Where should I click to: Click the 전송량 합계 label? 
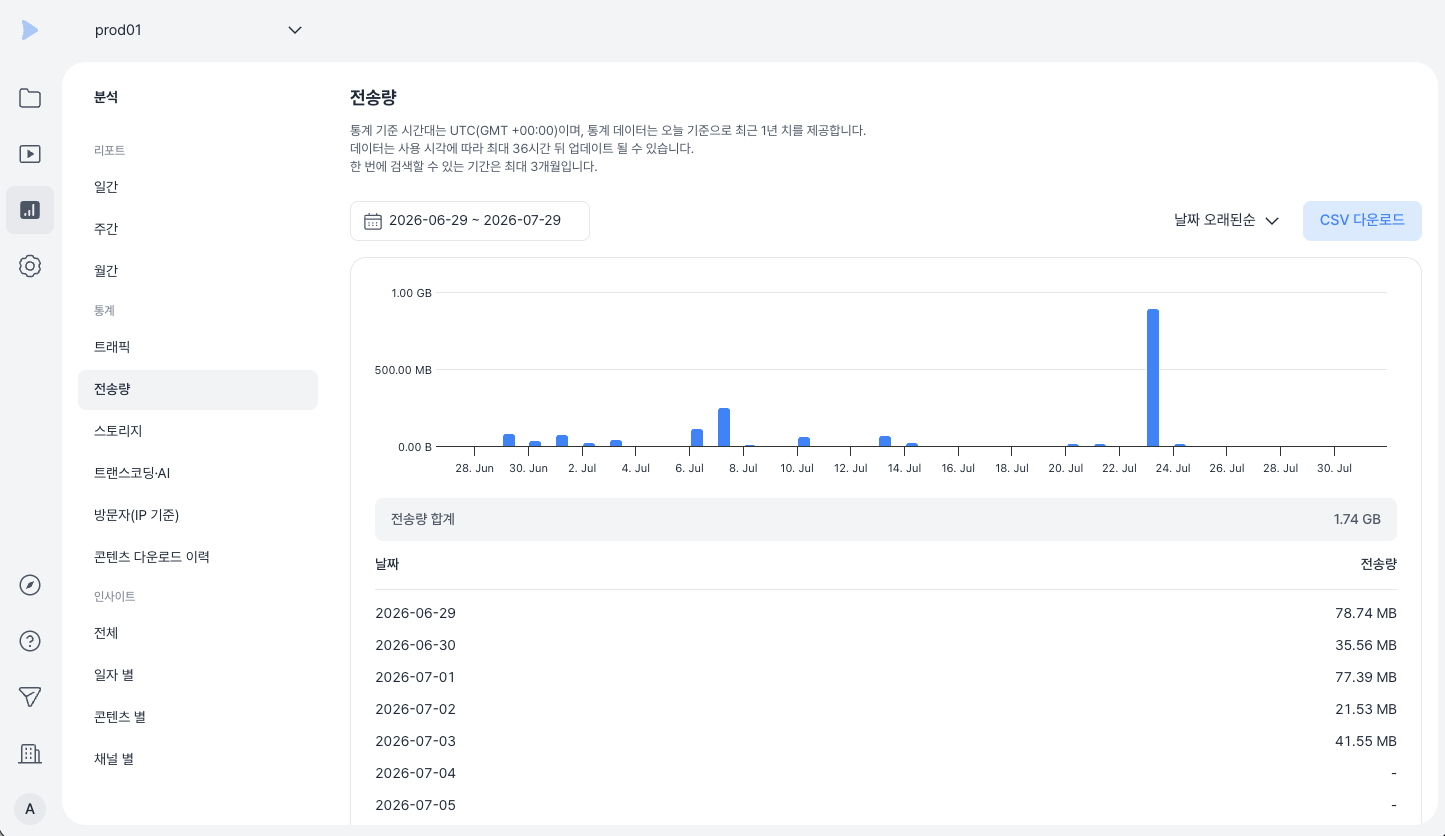point(423,520)
